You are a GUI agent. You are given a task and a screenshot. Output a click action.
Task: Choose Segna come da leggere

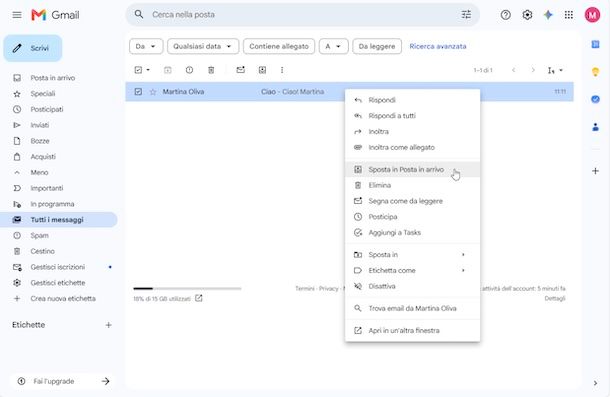(412, 201)
